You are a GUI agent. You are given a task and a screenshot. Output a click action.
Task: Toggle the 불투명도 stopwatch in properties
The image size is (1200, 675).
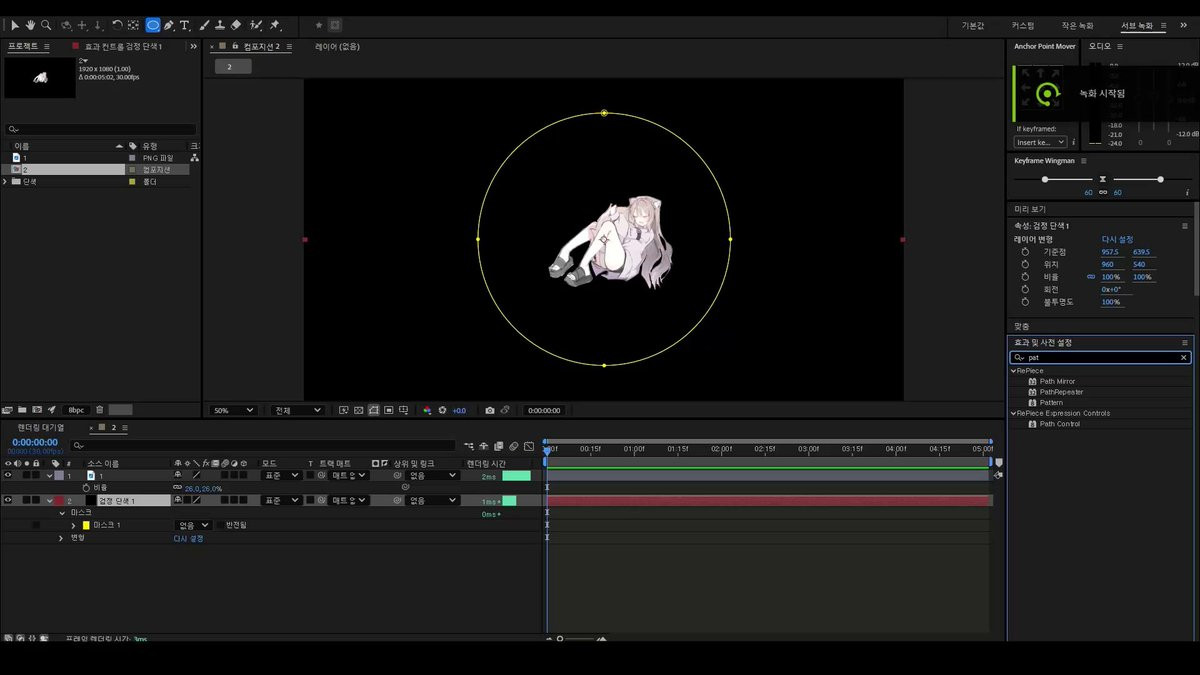click(1025, 302)
